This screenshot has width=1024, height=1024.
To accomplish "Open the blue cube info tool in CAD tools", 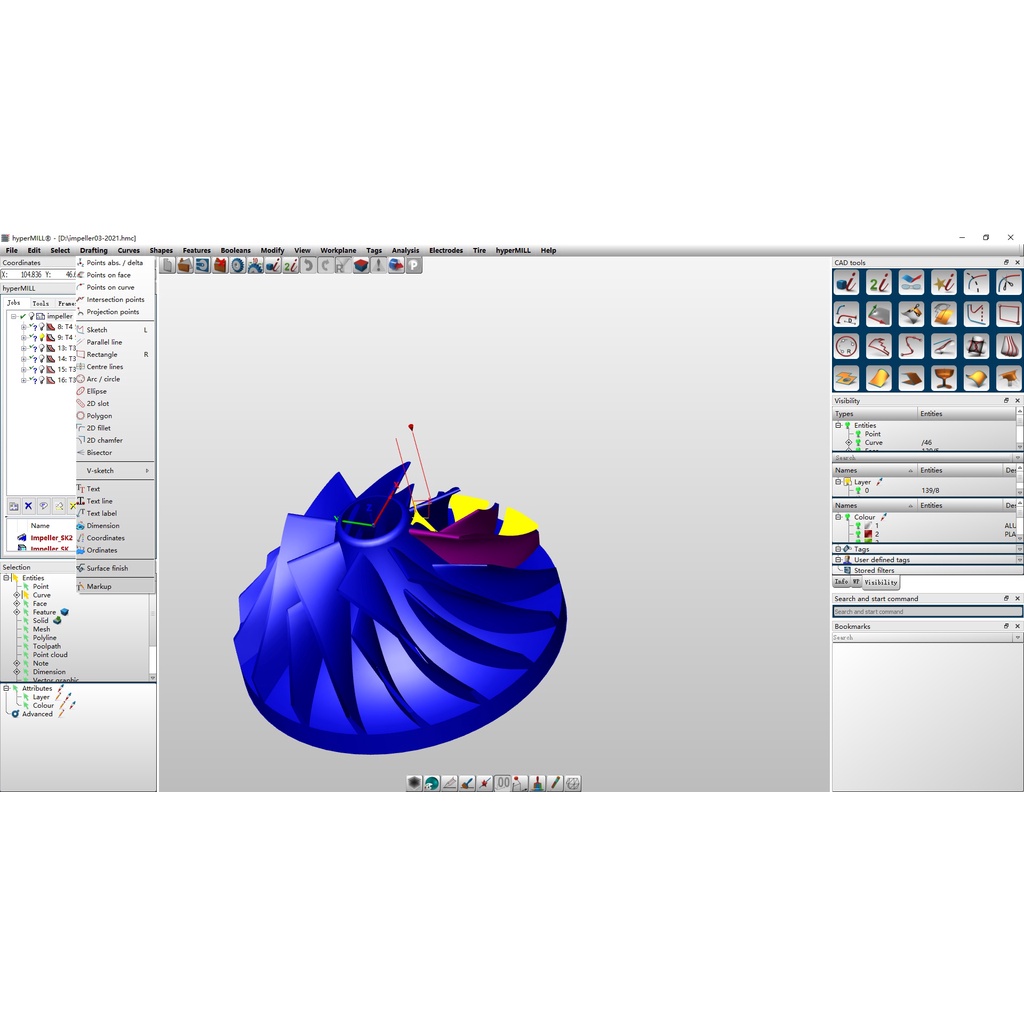I will point(846,283).
